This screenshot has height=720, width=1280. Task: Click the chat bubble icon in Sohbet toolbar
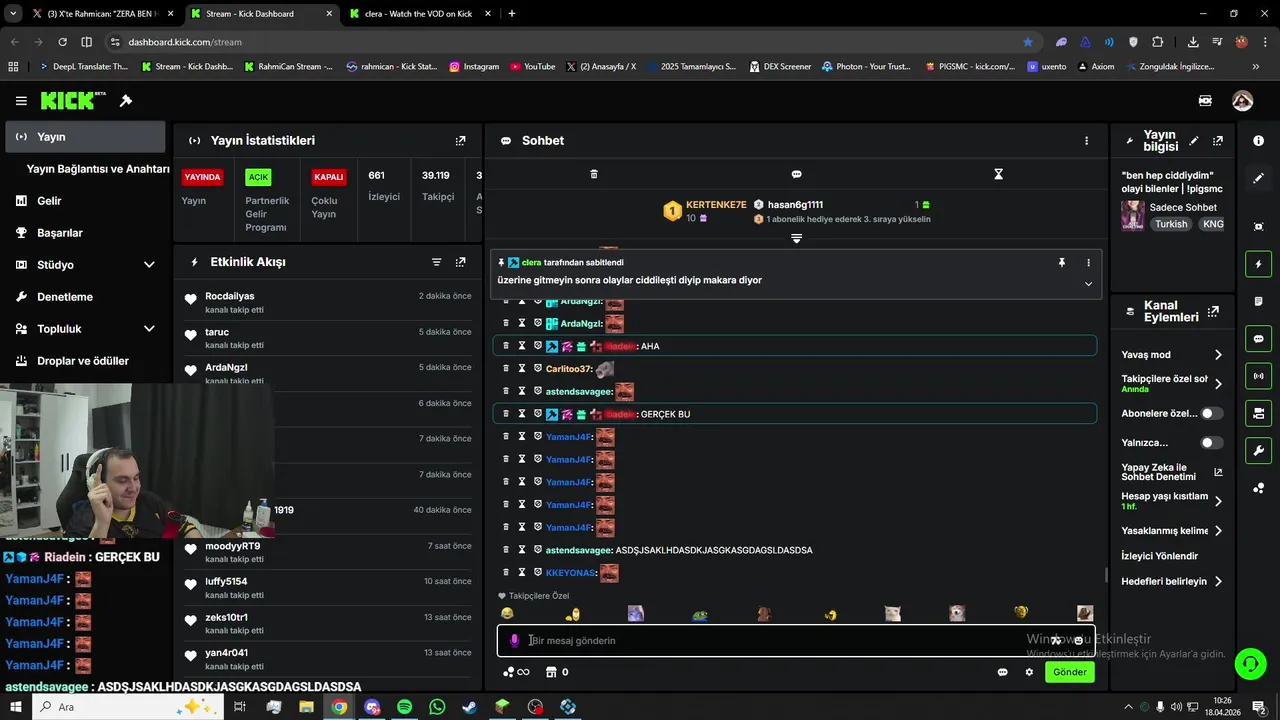pyautogui.click(x=796, y=174)
